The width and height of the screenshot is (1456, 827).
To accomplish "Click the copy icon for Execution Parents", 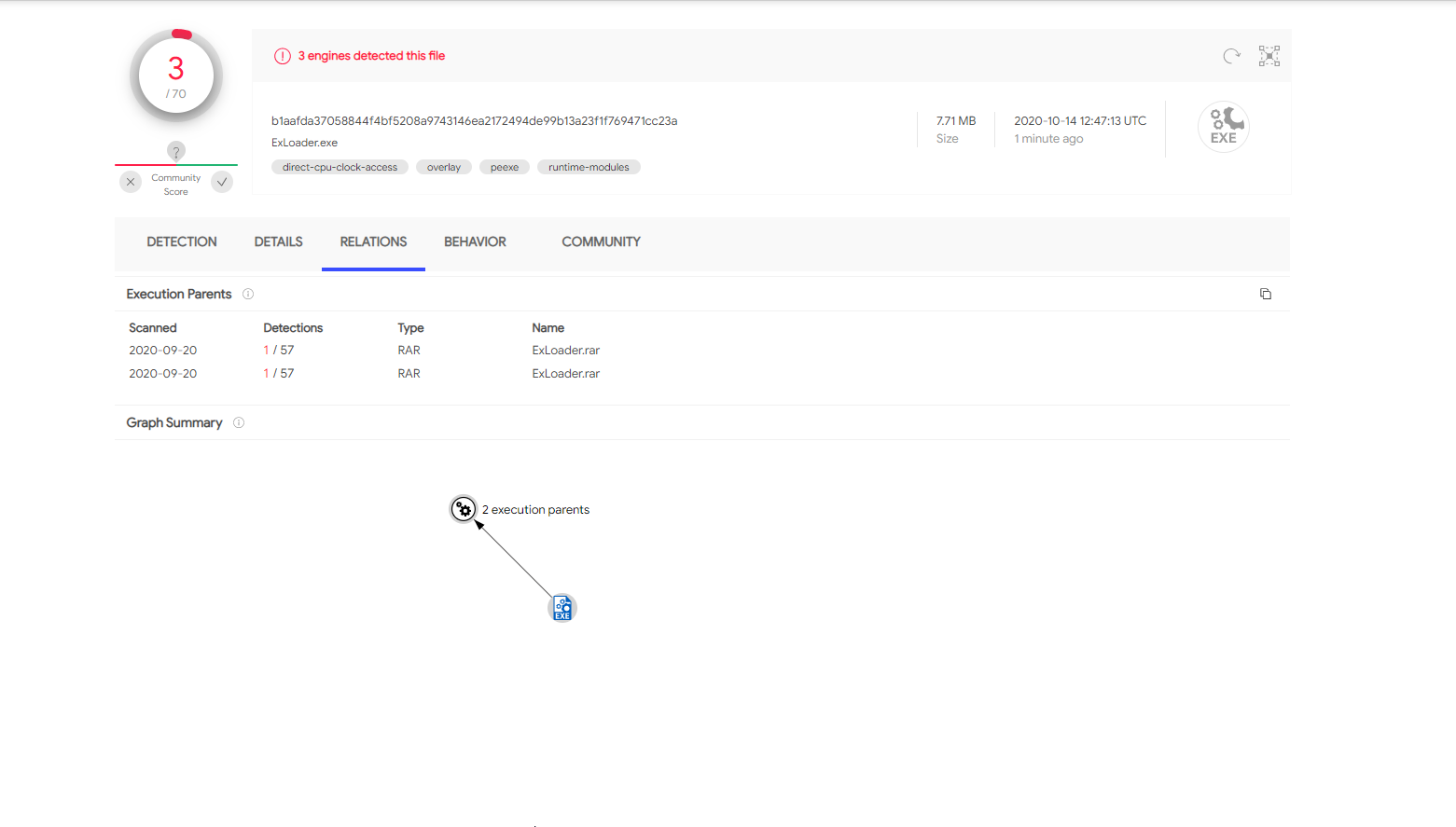I will click(1265, 294).
